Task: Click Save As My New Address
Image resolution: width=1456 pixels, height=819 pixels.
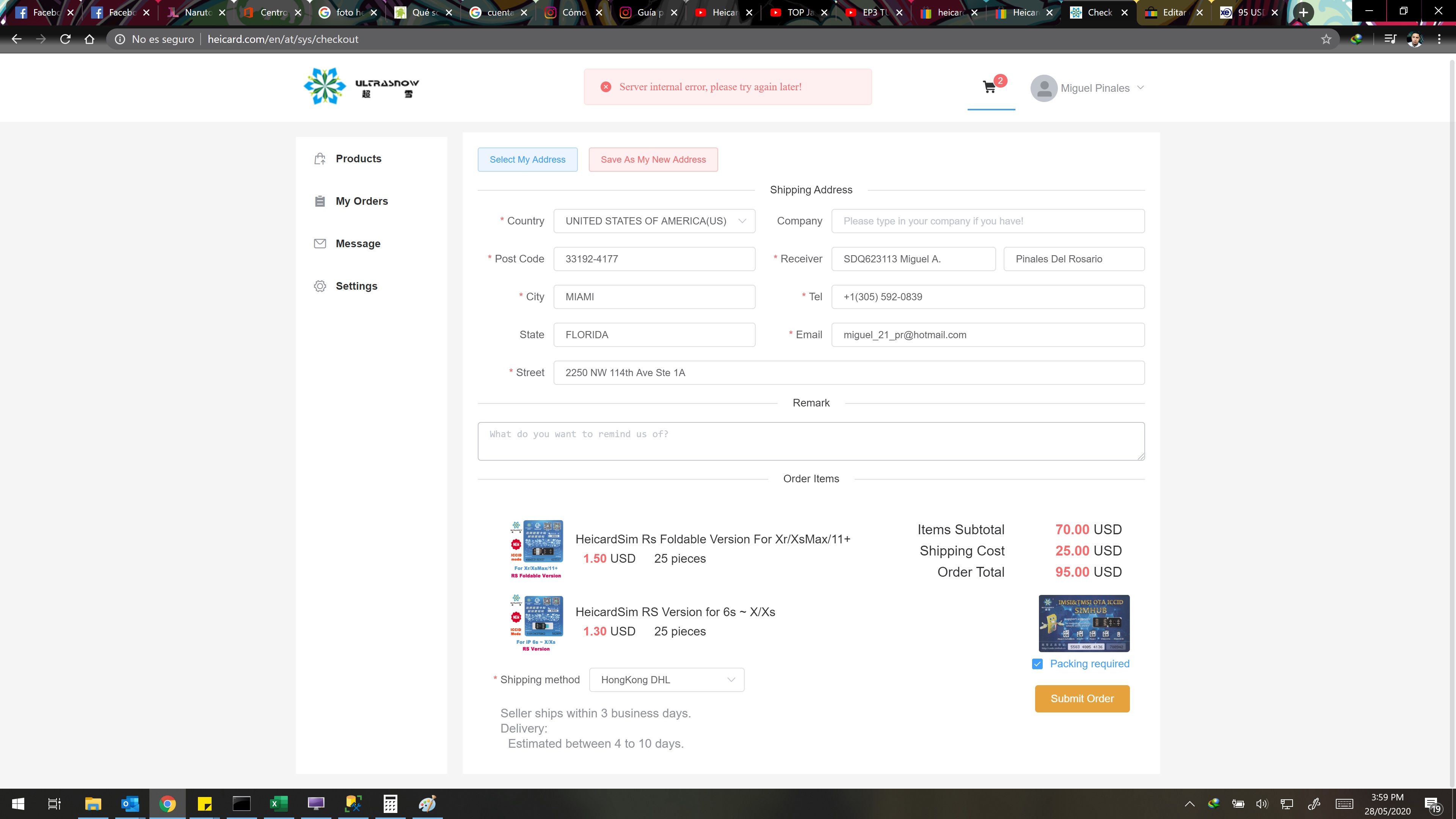Action: [653, 159]
